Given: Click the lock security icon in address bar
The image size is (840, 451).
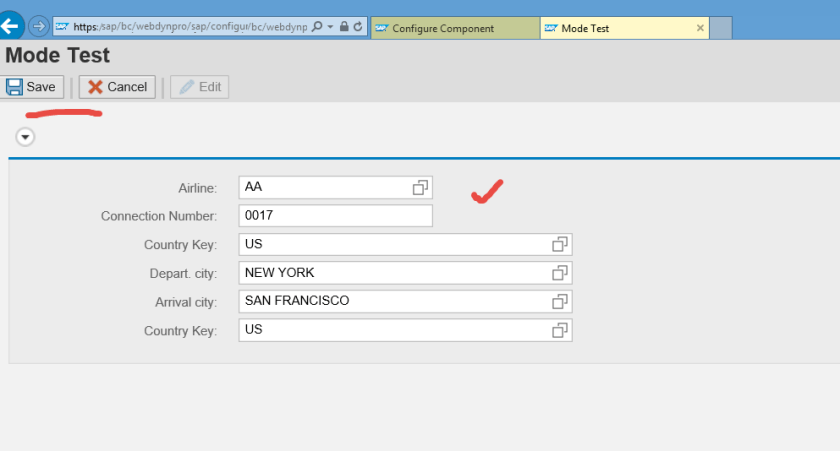Looking at the screenshot, I should coord(343,27).
